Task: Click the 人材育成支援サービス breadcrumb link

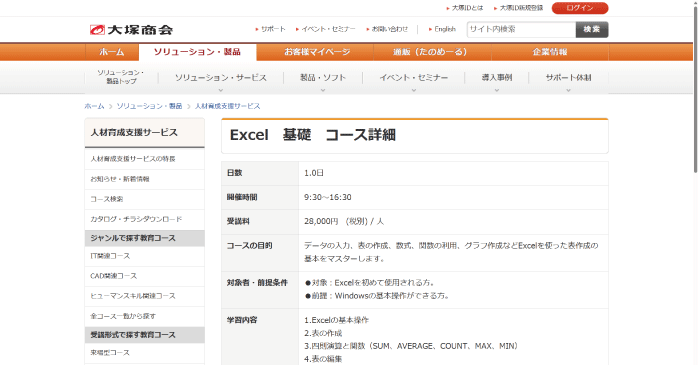Action: pyautogui.click(x=227, y=106)
